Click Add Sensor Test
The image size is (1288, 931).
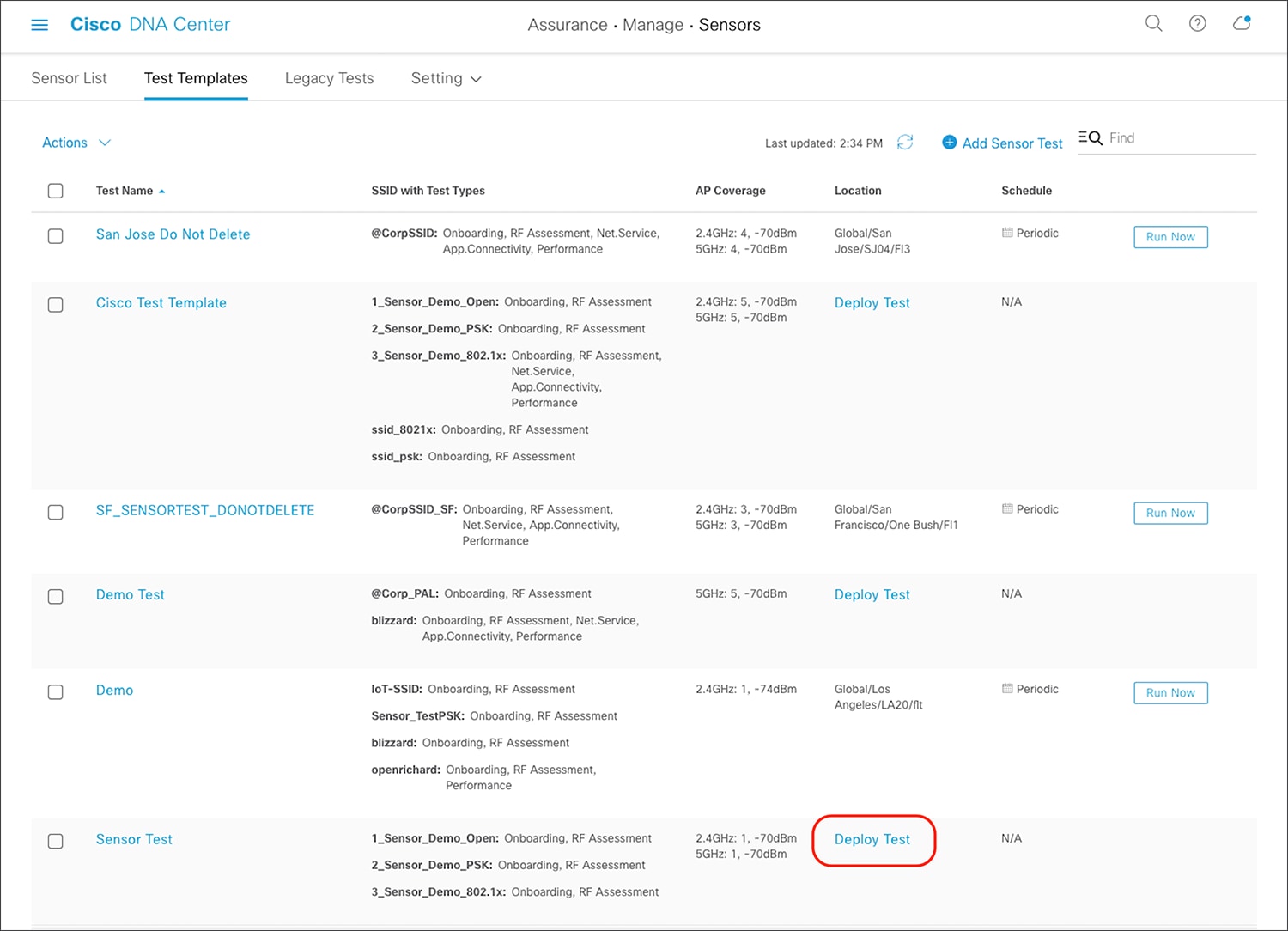click(x=1012, y=143)
